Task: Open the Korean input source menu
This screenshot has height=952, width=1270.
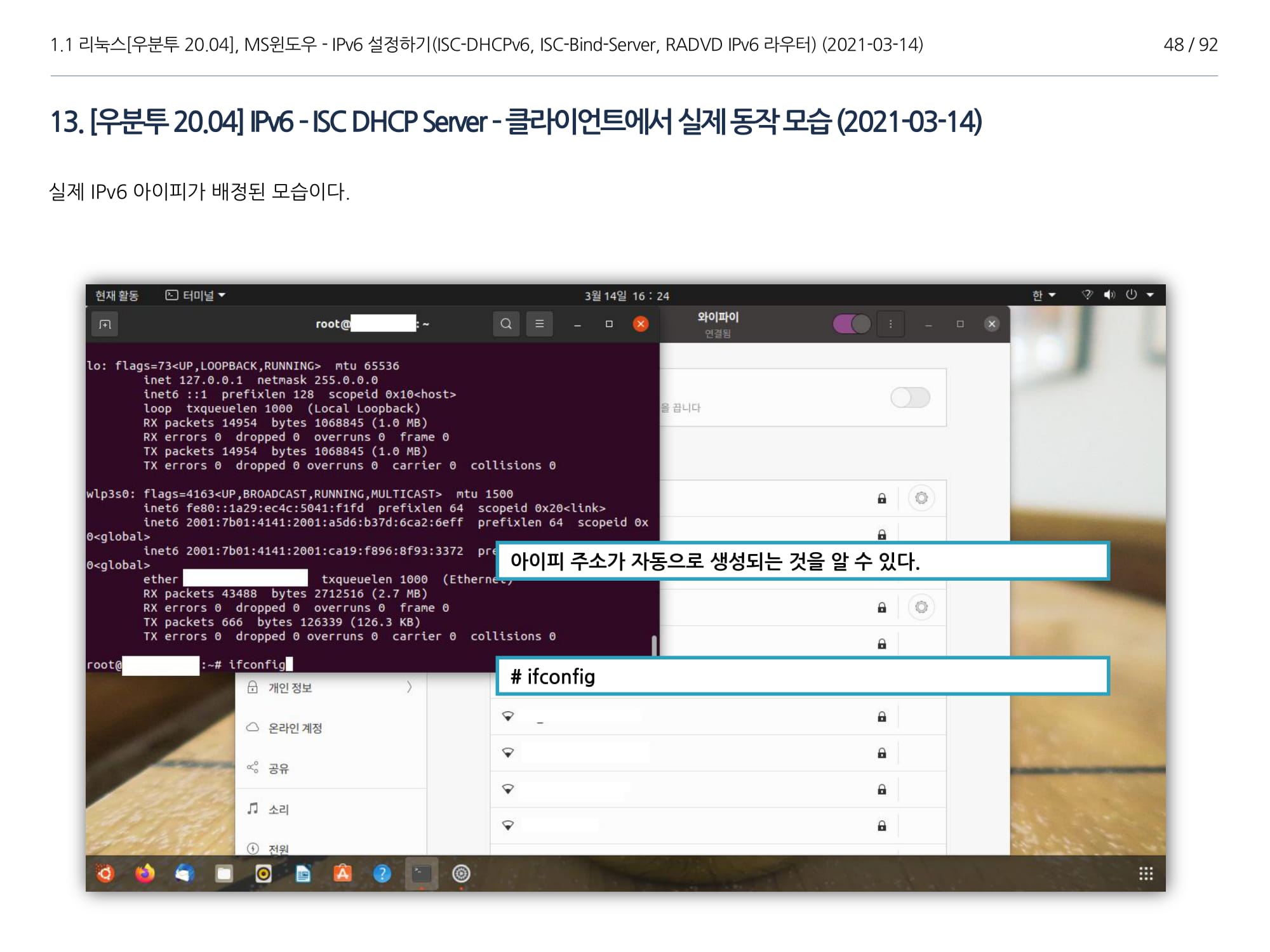Action: coord(1043,295)
